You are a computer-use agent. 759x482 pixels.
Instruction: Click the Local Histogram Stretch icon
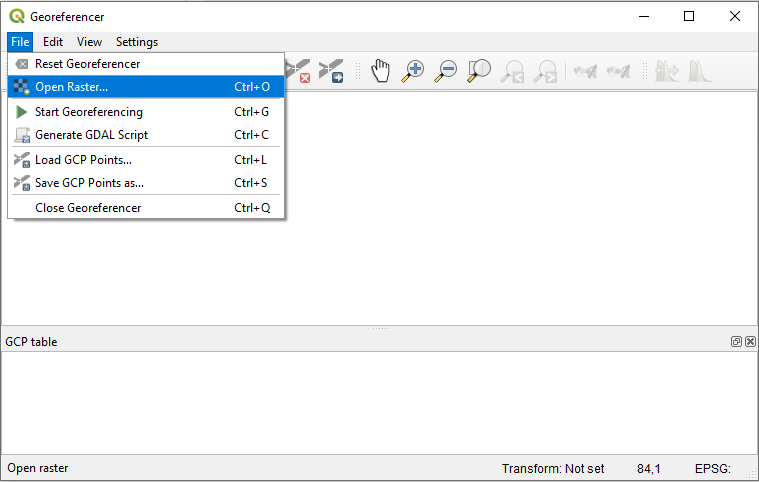(x=699, y=71)
